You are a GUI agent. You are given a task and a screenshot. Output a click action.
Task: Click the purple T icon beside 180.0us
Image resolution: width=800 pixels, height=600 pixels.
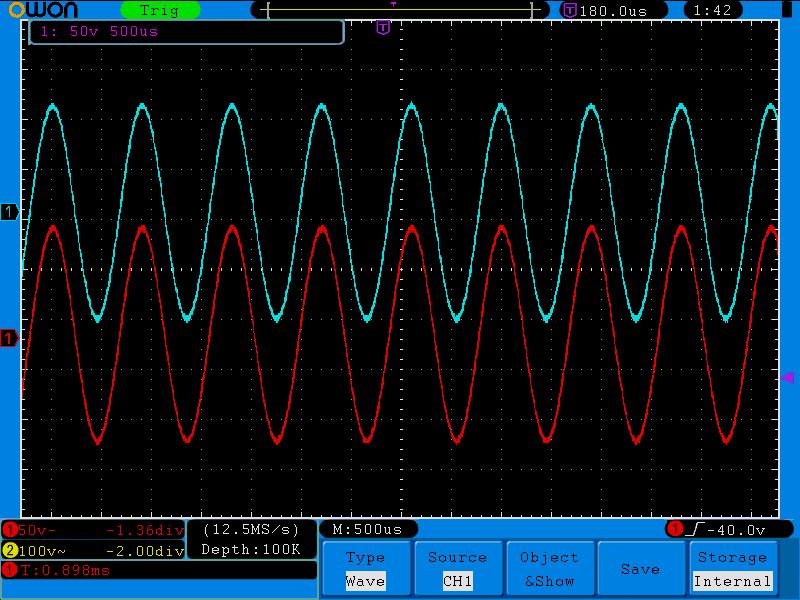pyautogui.click(x=569, y=10)
